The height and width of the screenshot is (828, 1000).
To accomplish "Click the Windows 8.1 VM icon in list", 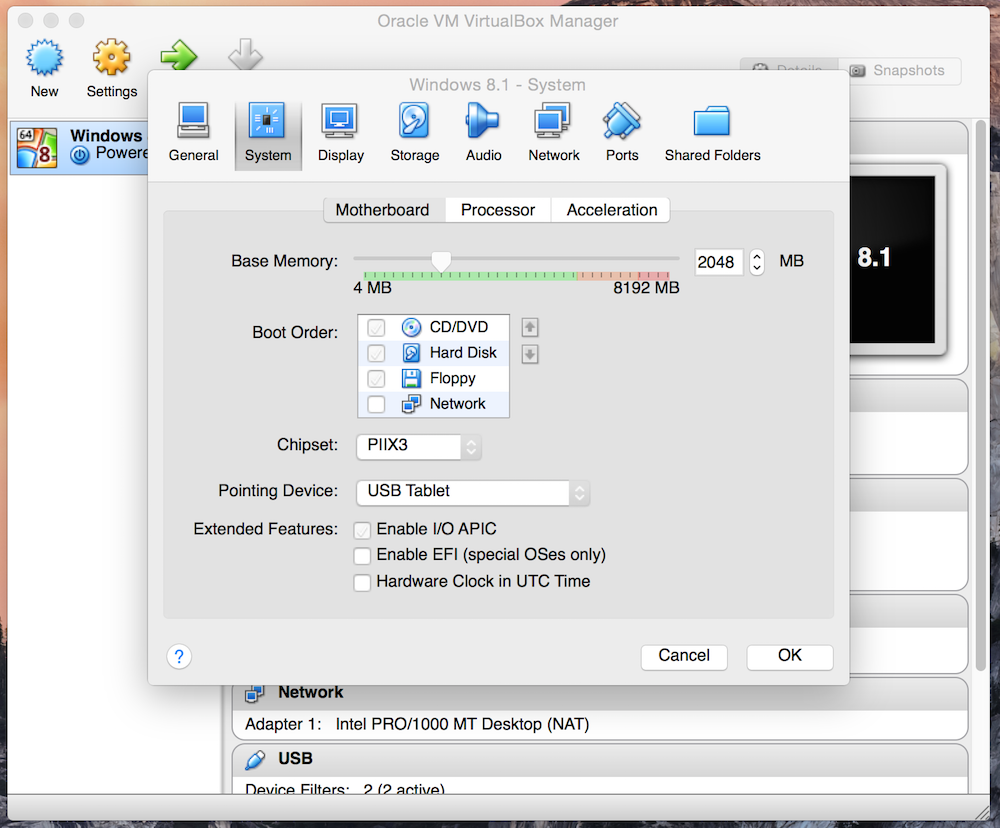I will click(37, 148).
